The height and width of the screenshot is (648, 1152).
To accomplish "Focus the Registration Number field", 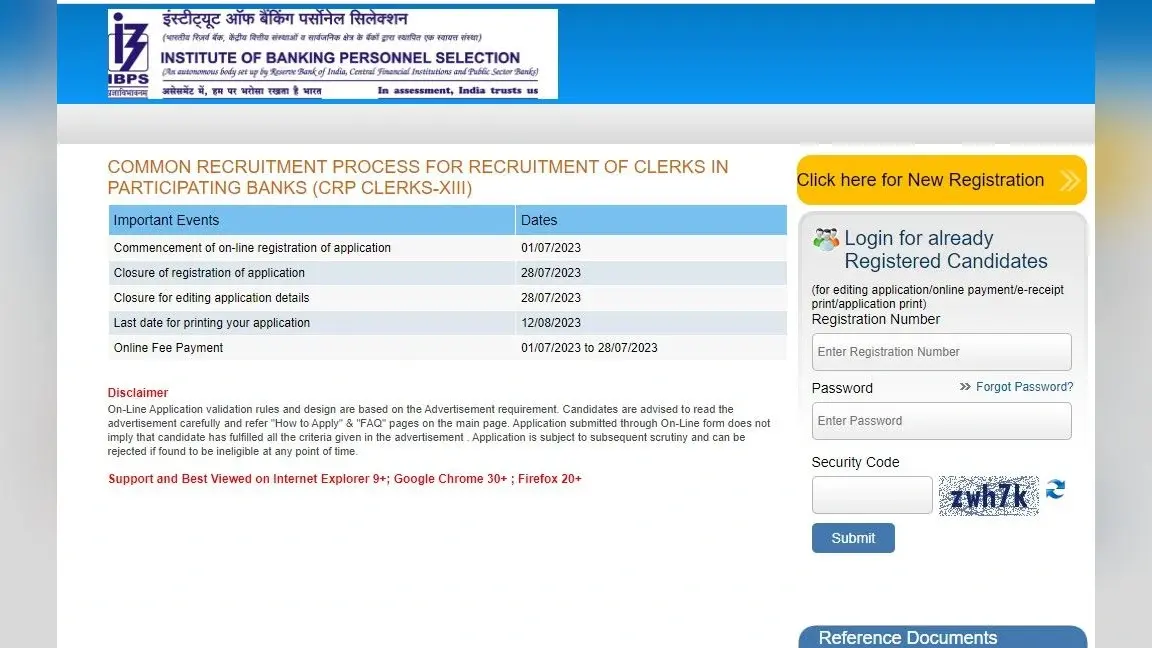I will [x=941, y=352].
